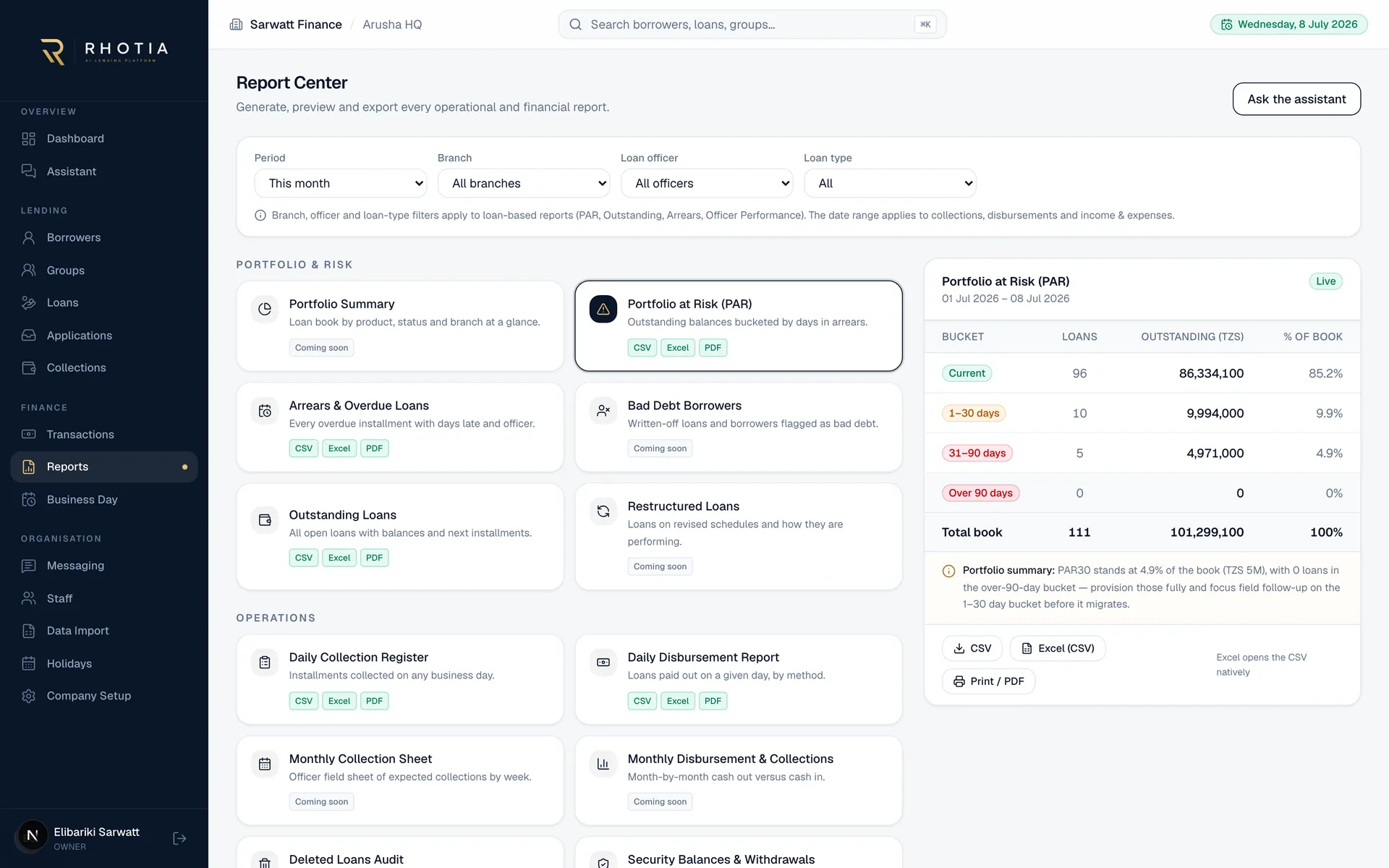The height and width of the screenshot is (868, 1389).
Task: Click the log out icon
Action: [x=179, y=838]
